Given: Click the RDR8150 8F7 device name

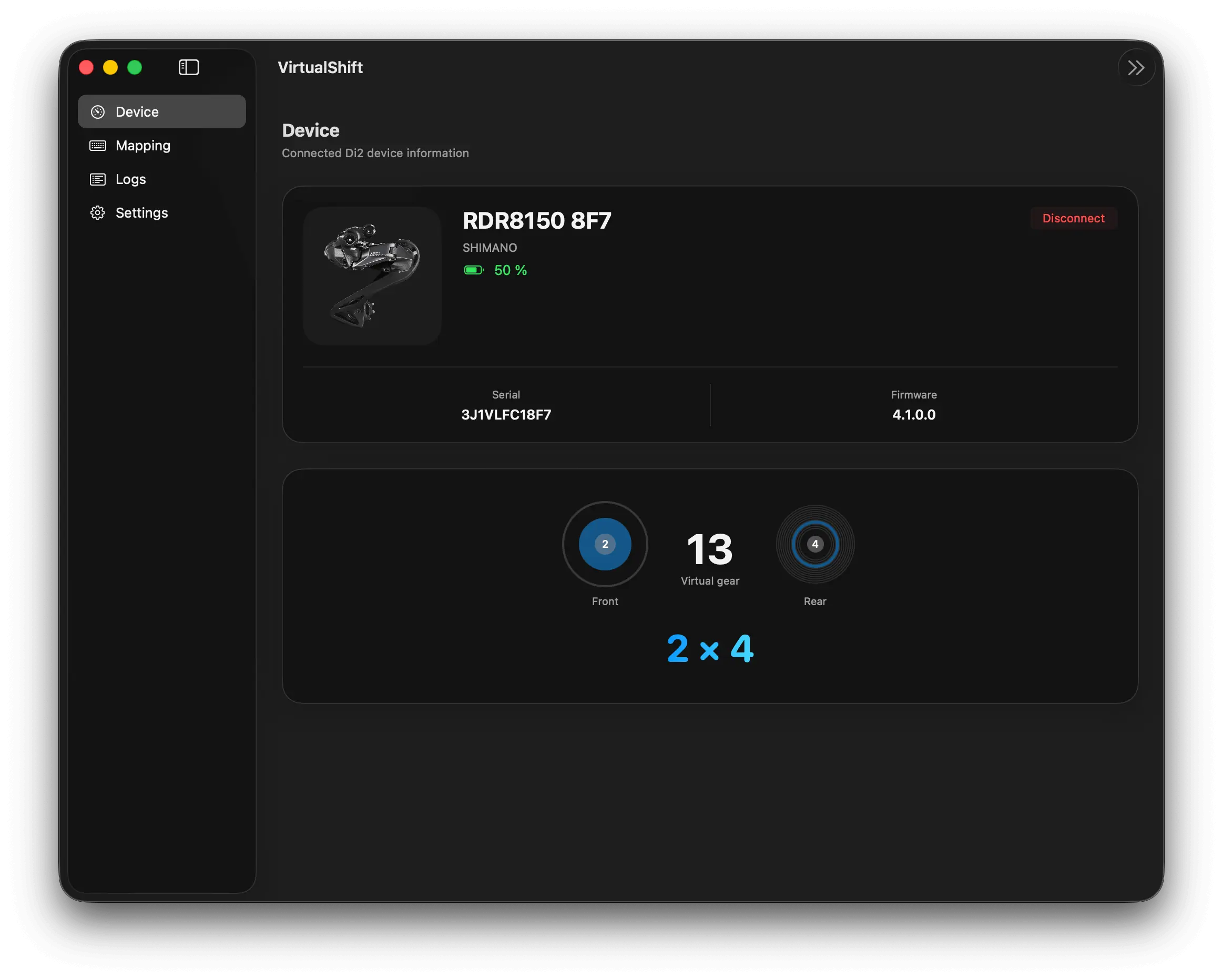Looking at the screenshot, I should coord(536,221).
